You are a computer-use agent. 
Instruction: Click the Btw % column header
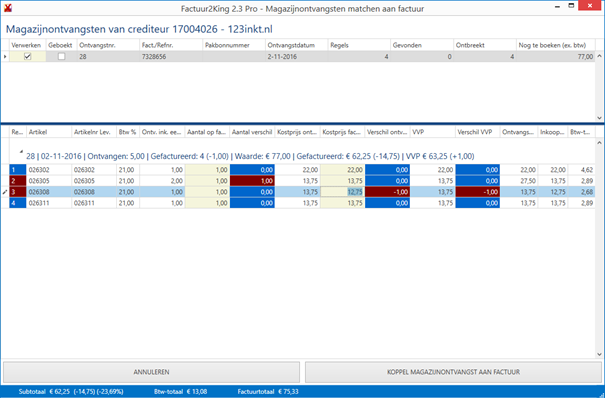click(x=128, y=132)
